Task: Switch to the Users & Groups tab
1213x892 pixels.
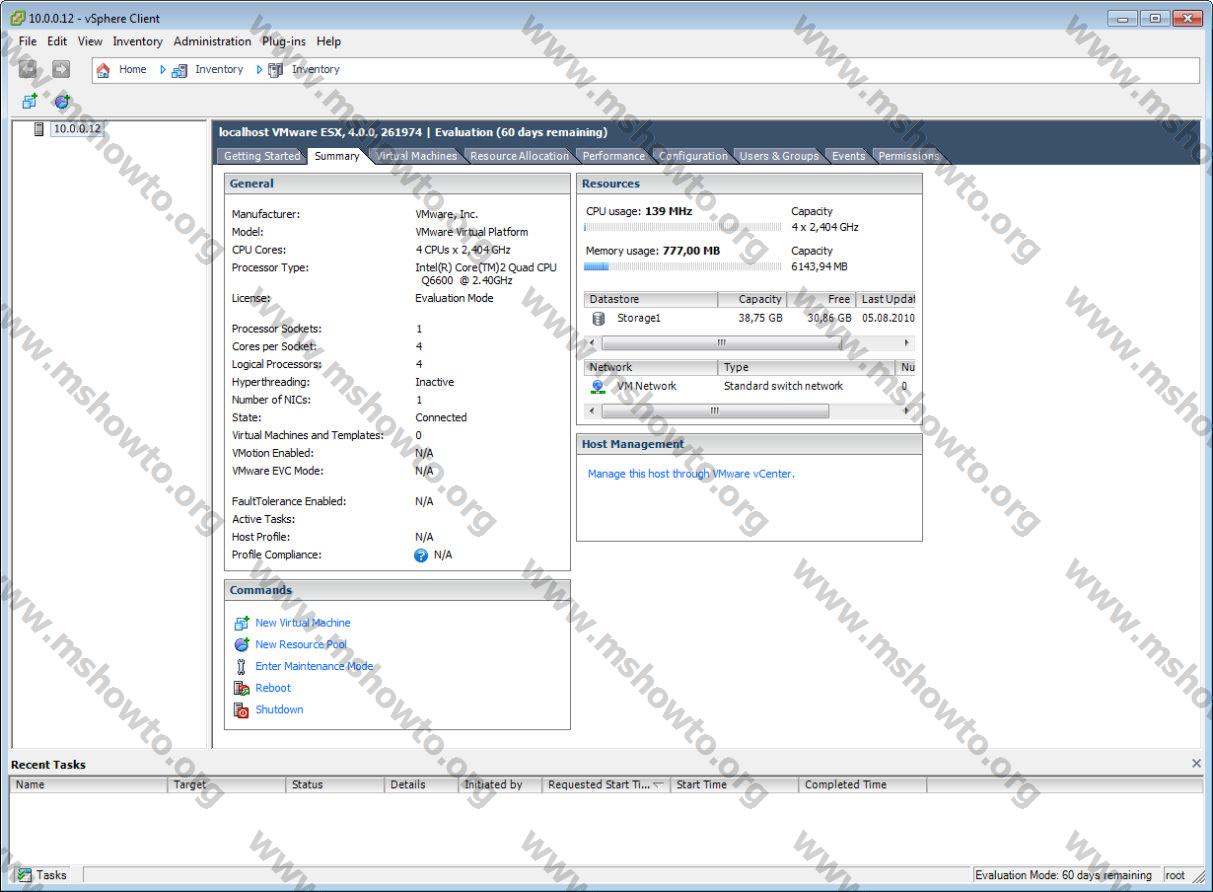Action: (x=779, y=156)
